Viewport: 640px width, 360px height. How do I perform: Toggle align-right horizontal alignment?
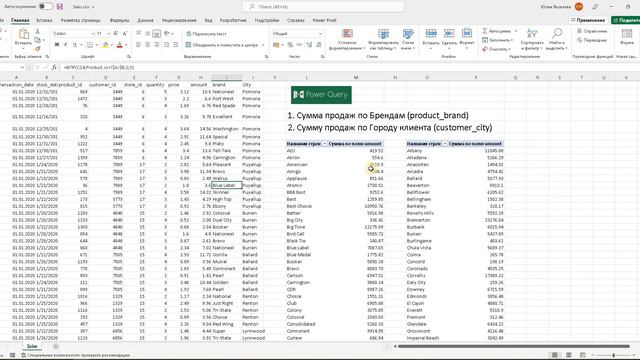(156, 45)
